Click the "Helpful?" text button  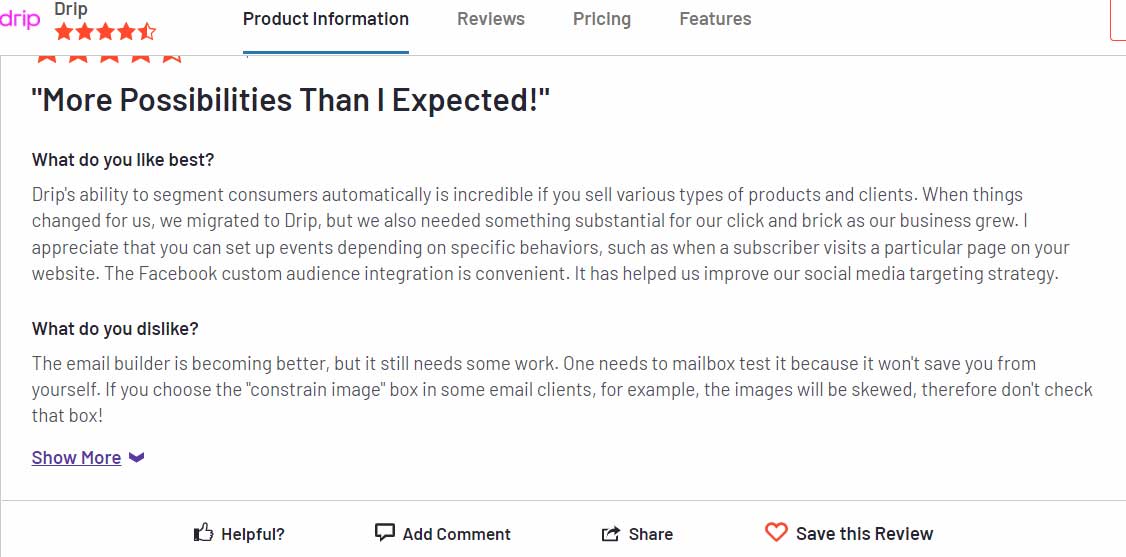point(253,534)
